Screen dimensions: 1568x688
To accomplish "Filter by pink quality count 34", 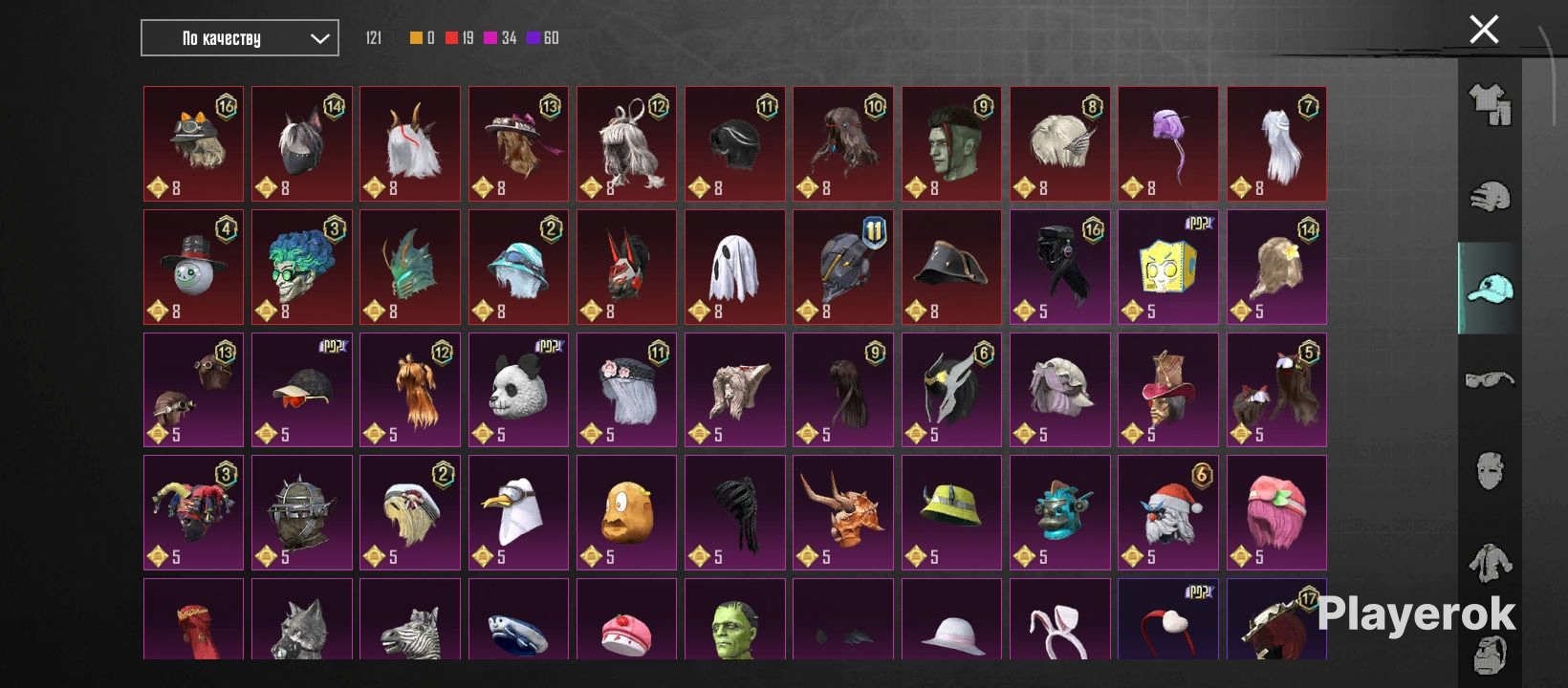I will 501,38.
